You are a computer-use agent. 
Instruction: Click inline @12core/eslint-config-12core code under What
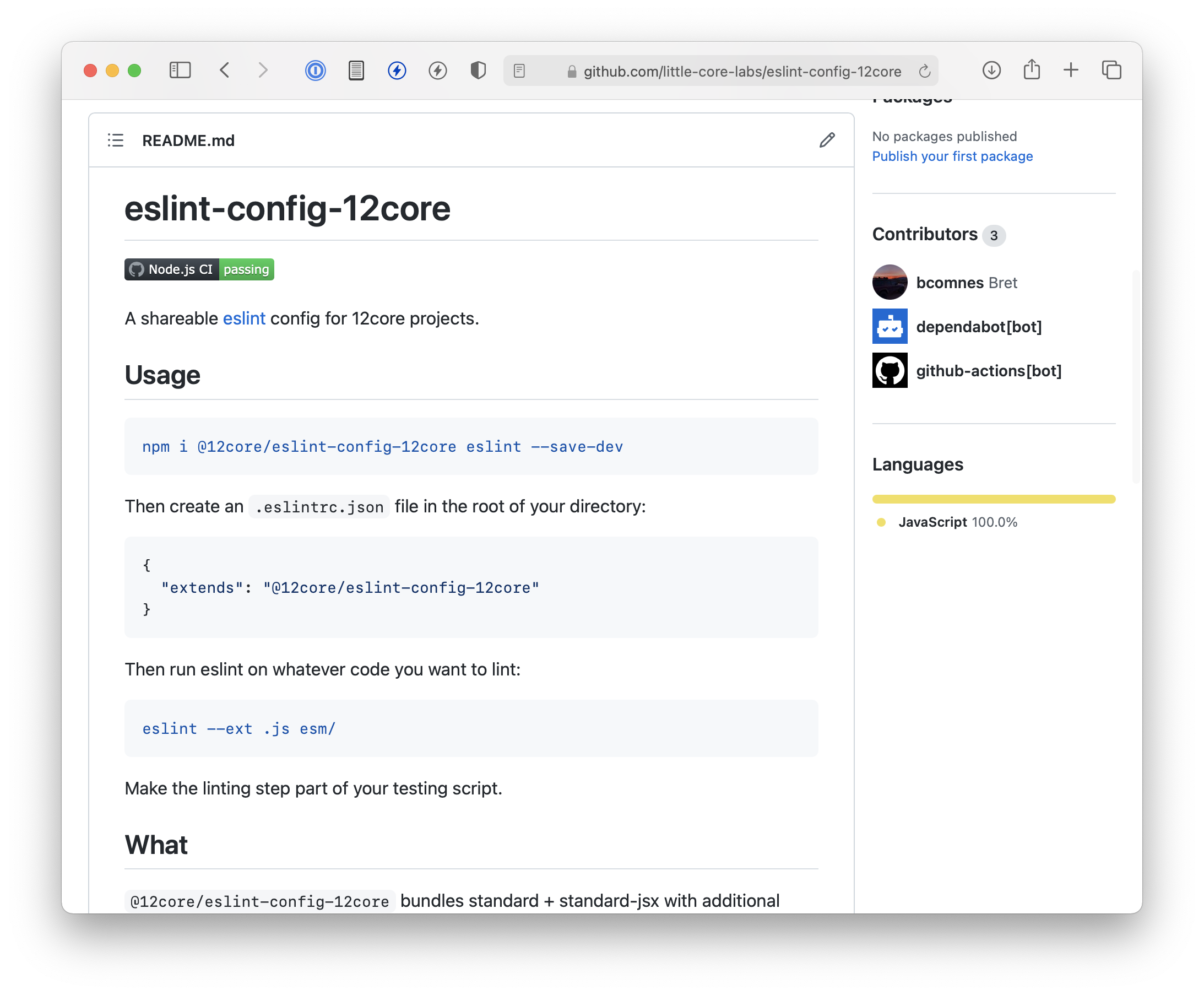tap(259, 901)
